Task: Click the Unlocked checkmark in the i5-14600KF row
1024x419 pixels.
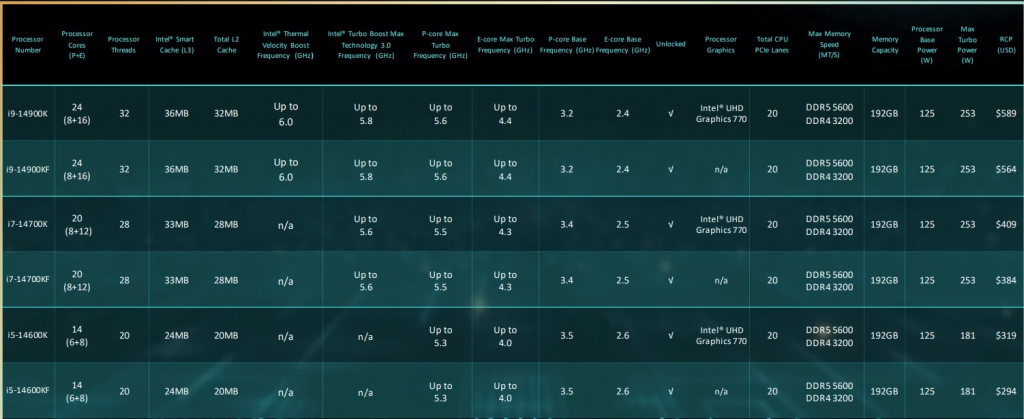Action: point(671,392)
